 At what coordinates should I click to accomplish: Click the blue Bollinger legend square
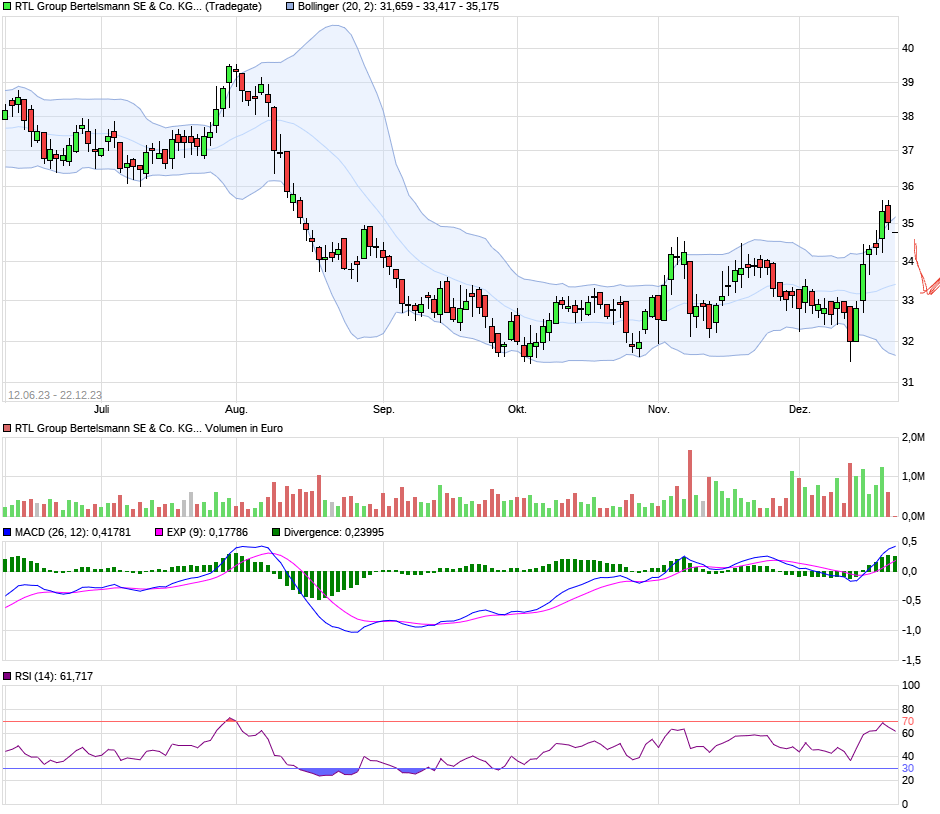point(291,7)
